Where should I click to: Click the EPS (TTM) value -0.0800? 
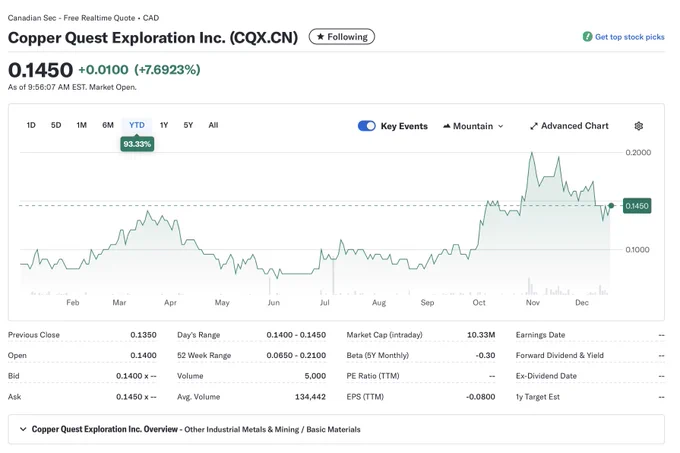[481, 397]
